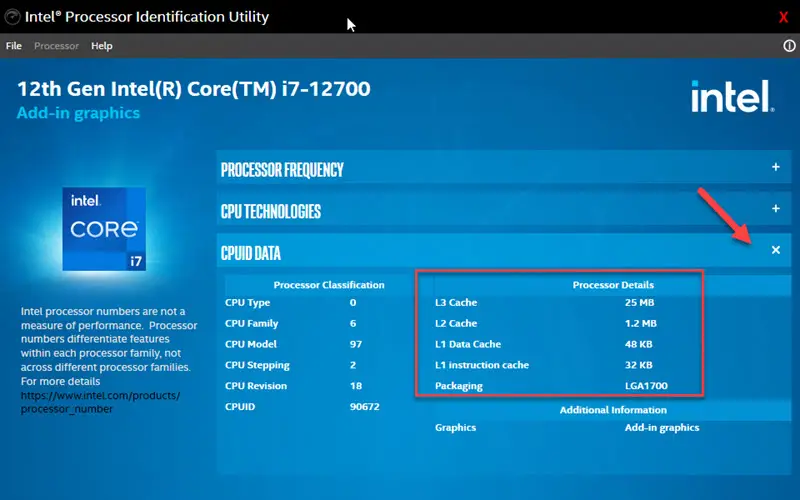
Task: Click the Graphics label
Action: (x=456, y=428)
